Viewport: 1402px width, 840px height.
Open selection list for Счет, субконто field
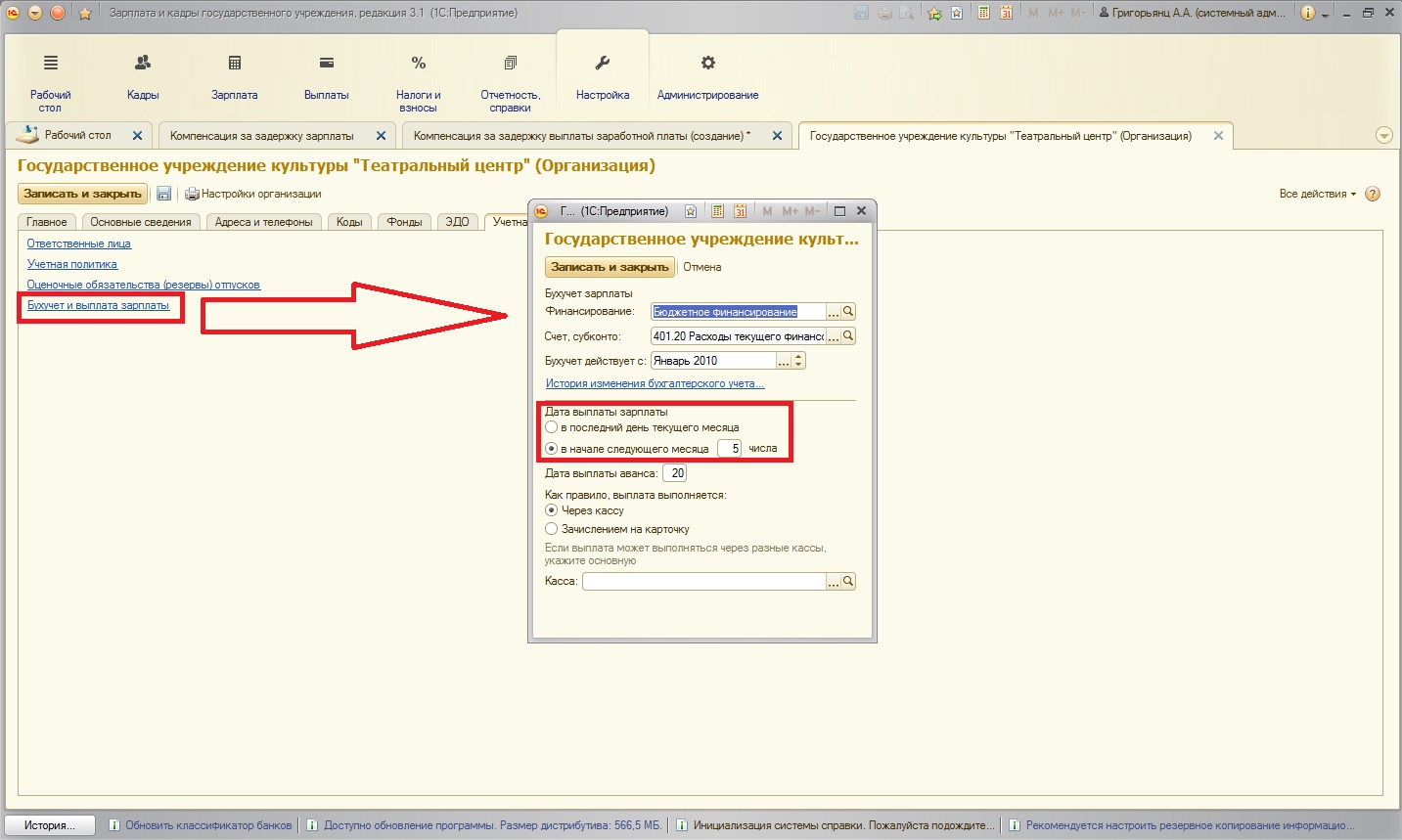pos(834,335)
